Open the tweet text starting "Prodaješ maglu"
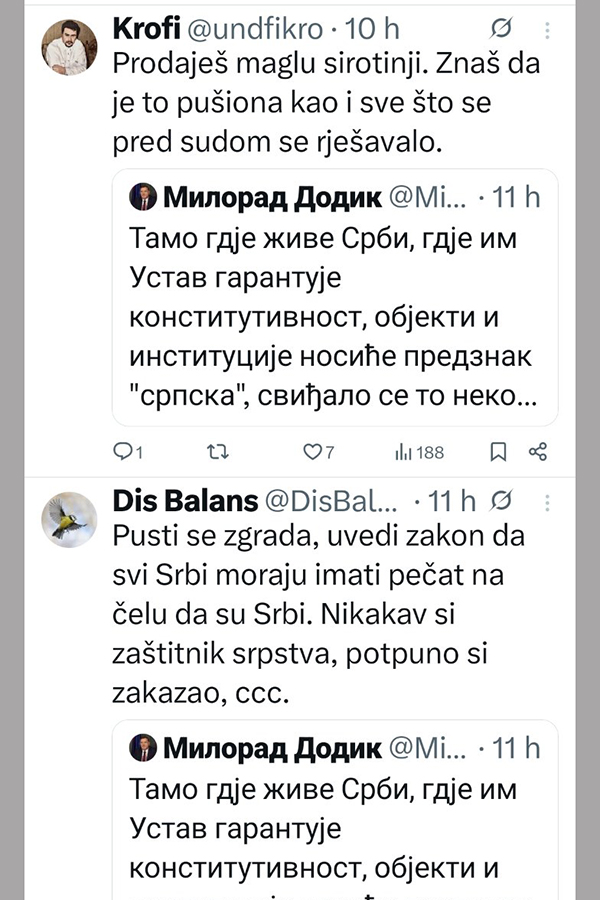 [x=300, y=102]
